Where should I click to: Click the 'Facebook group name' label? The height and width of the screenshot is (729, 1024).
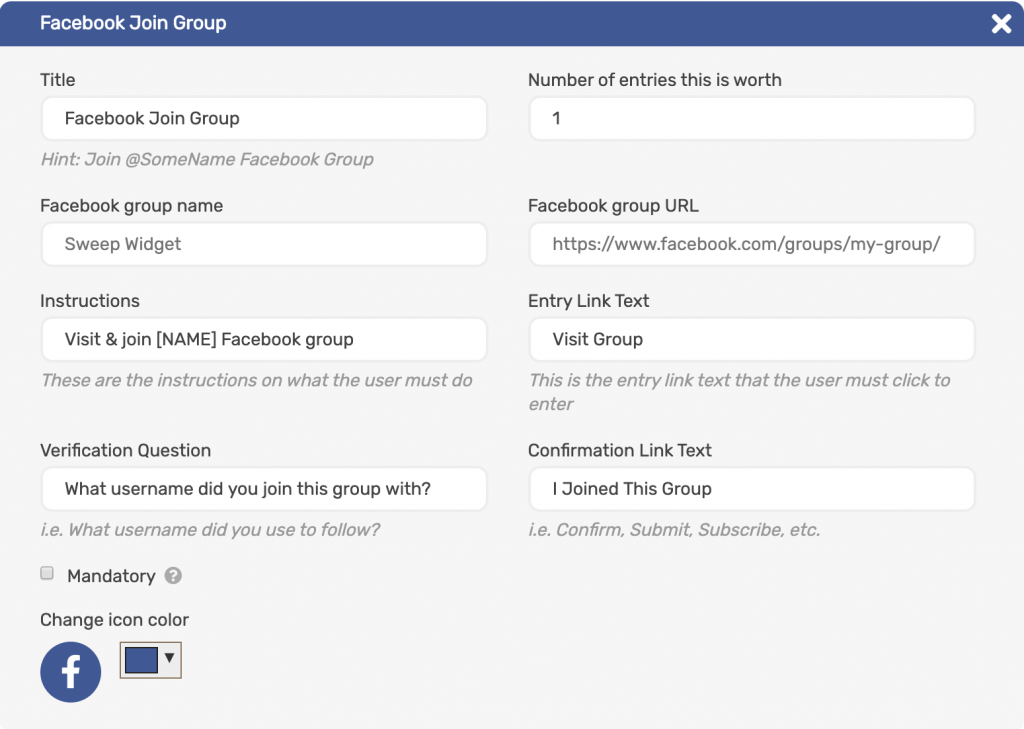click(x=131, y=206)
